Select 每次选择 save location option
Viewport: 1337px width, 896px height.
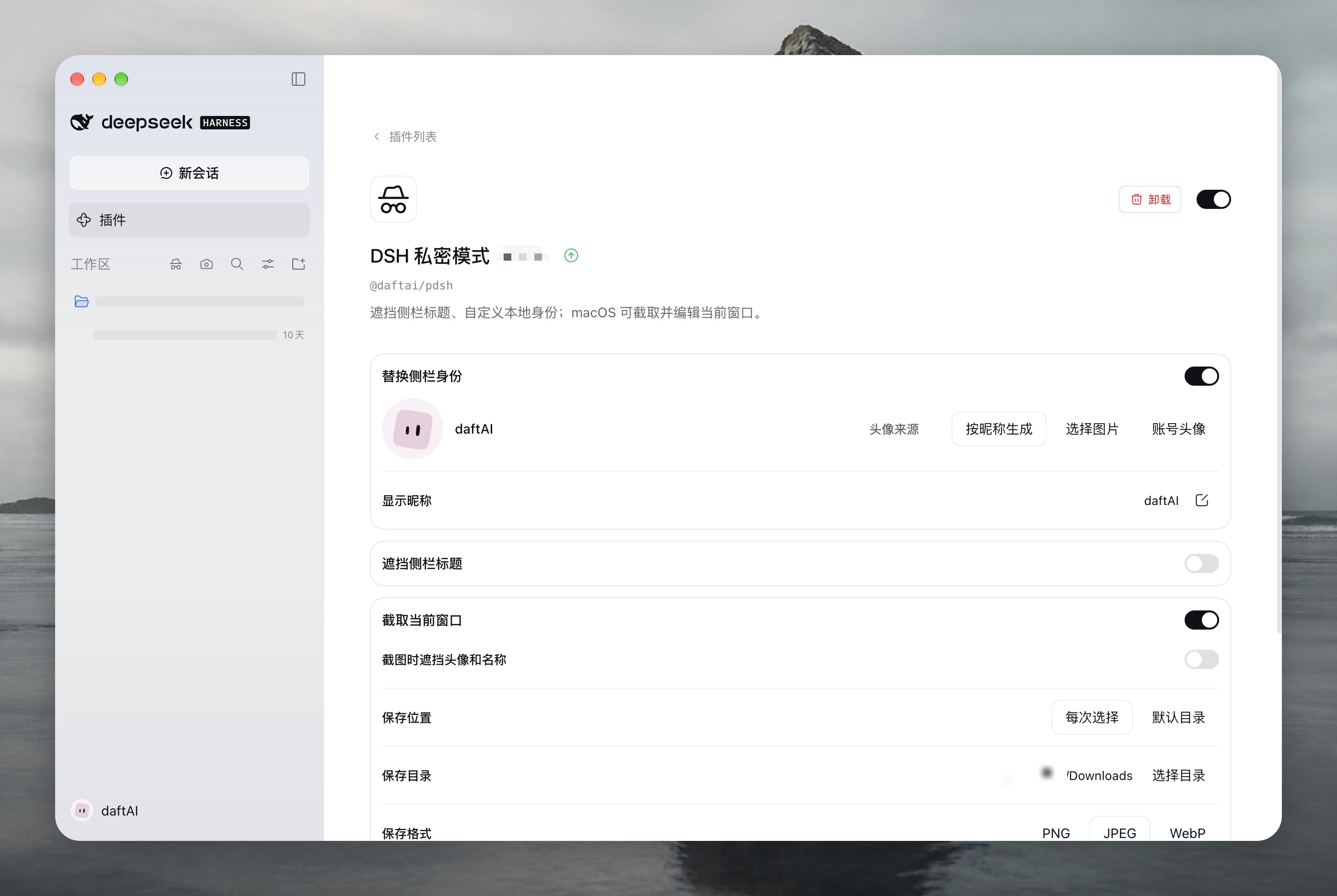click(x=1092, y=718)
